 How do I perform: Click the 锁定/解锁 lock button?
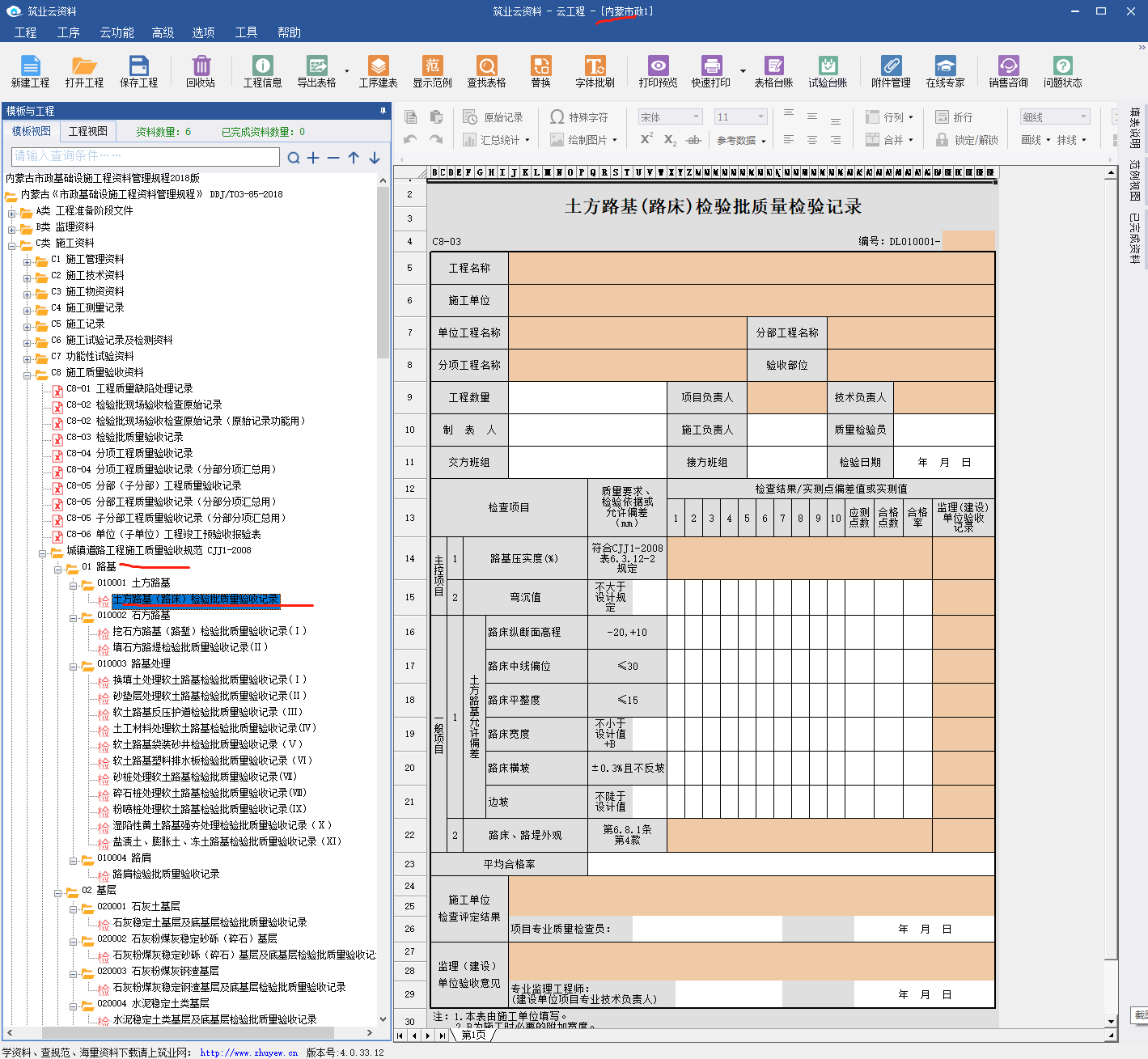[967, 140]
